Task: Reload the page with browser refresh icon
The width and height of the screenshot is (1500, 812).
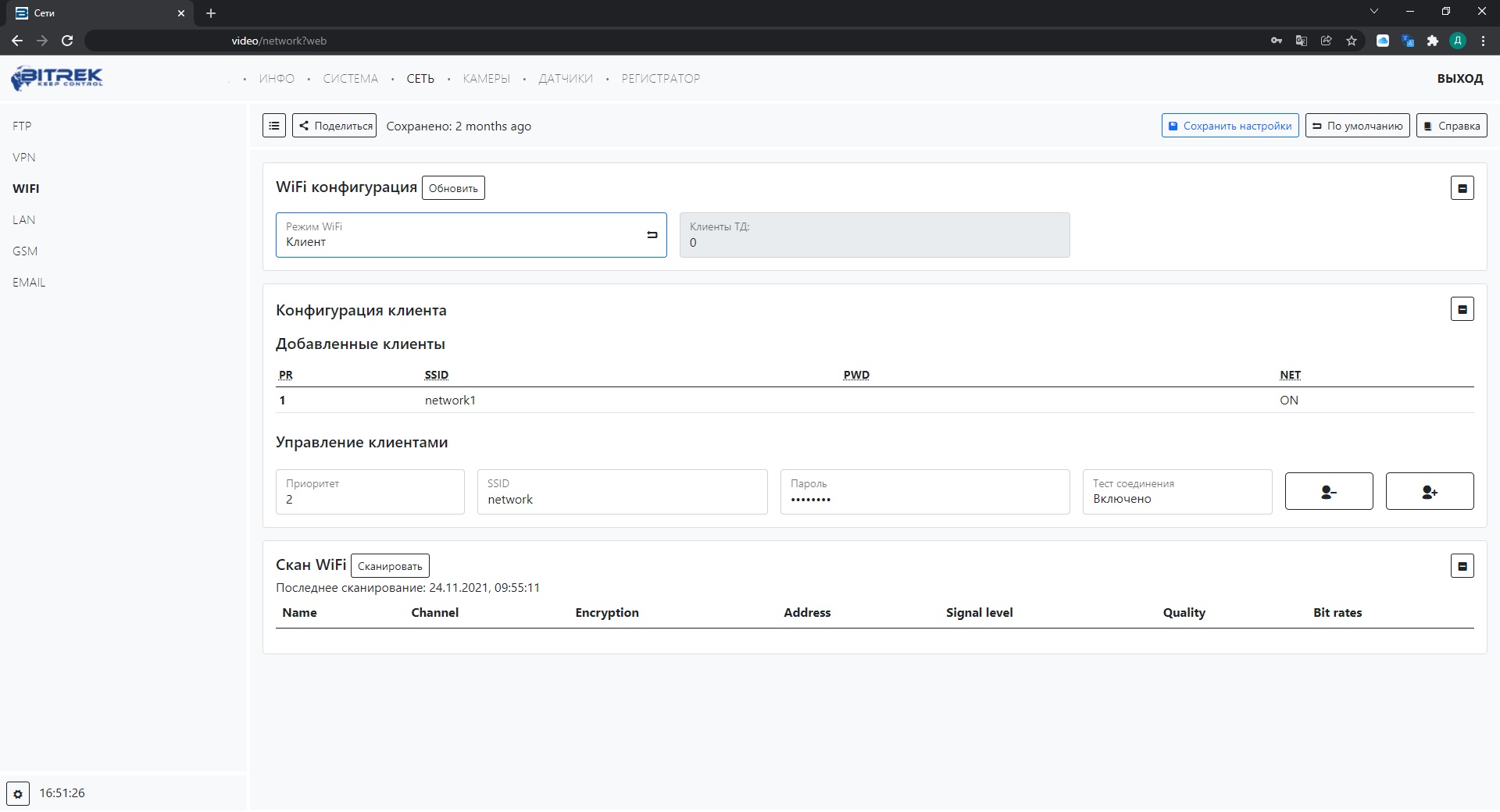Action: point(67,41)
